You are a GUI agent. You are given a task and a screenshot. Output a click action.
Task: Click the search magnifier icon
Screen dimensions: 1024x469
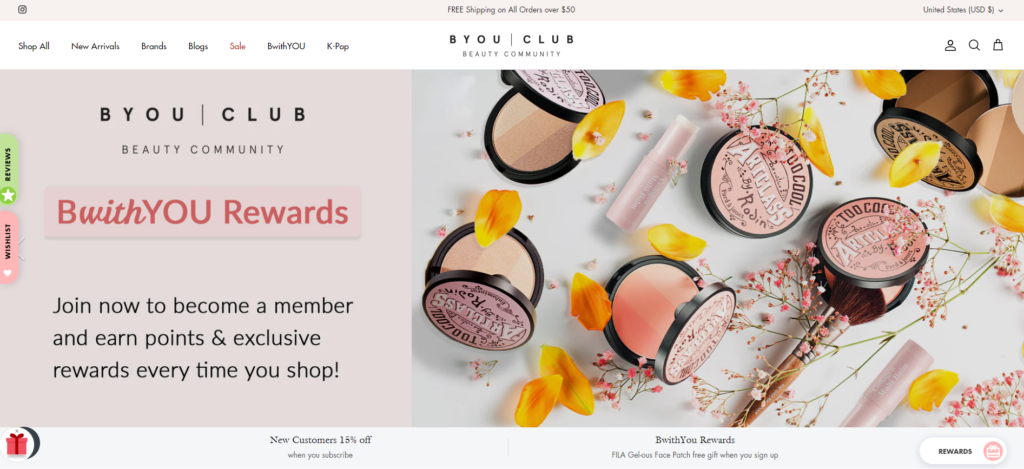point(974,46)
